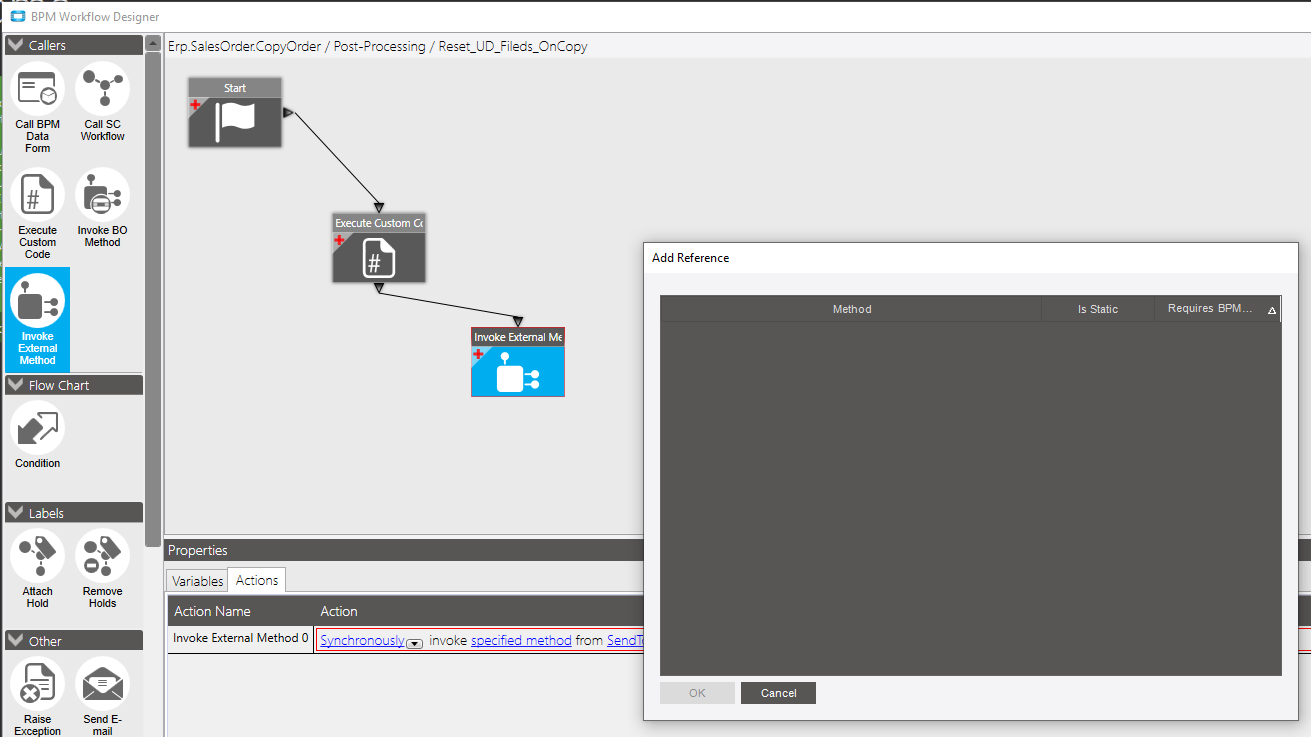Collapse the Labels section
Image resolution: width=1311 pixels, height=737 pixels.
point(14,512)
